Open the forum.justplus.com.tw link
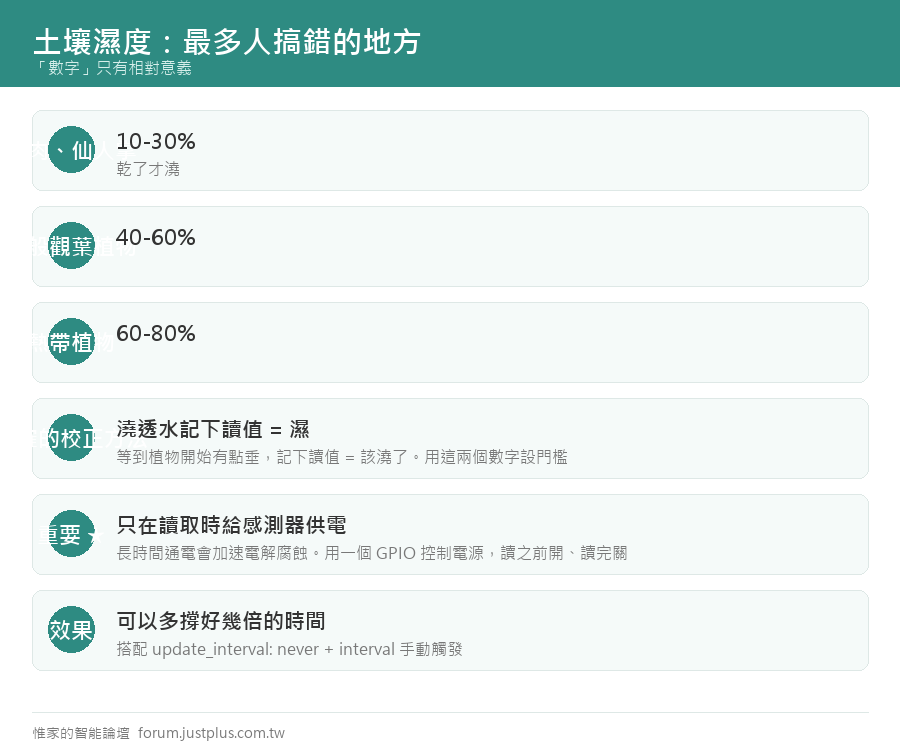The width and height of the screenshot is (900, 756). [211, 733]
